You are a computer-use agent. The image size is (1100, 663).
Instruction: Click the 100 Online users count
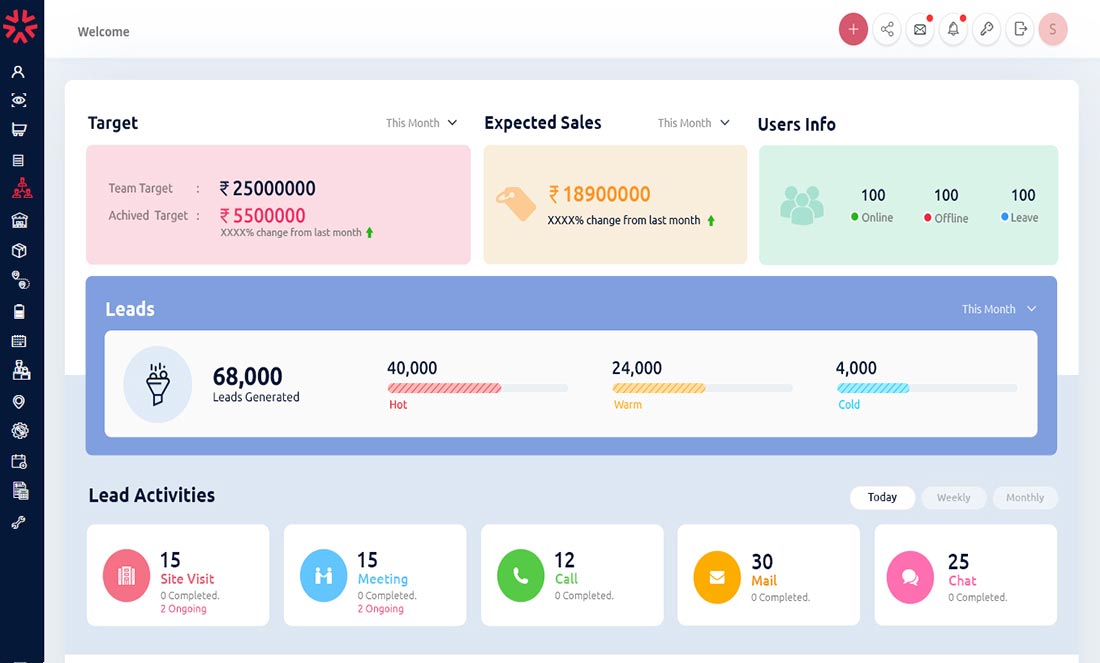point(873,195)
